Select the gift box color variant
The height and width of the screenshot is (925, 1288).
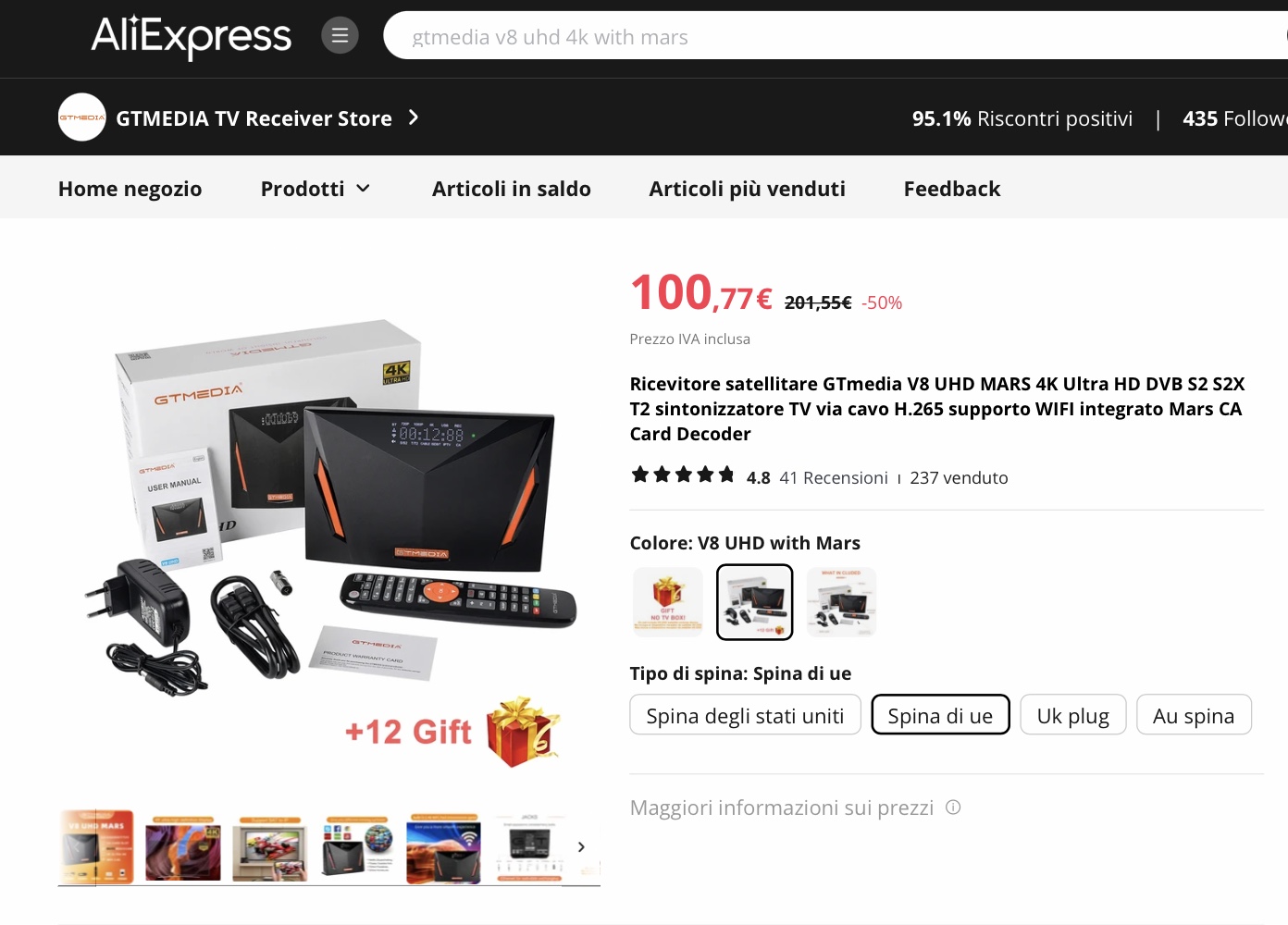[x=667, y=602]
